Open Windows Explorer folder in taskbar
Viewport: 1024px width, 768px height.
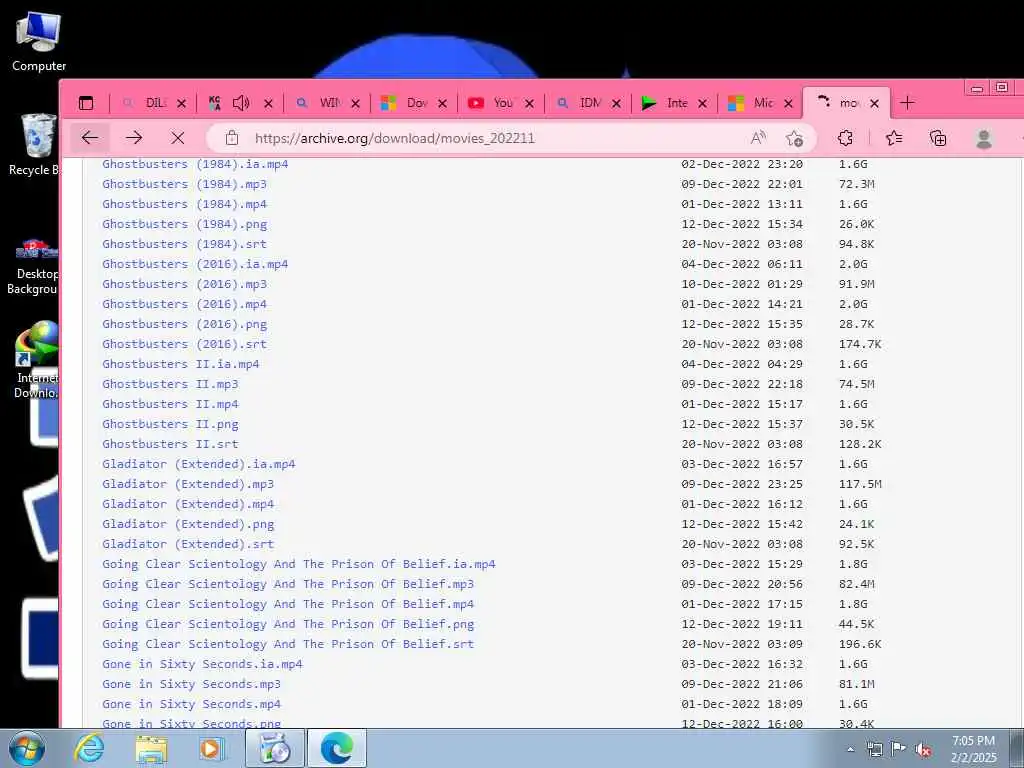click(x=151, y=748)
